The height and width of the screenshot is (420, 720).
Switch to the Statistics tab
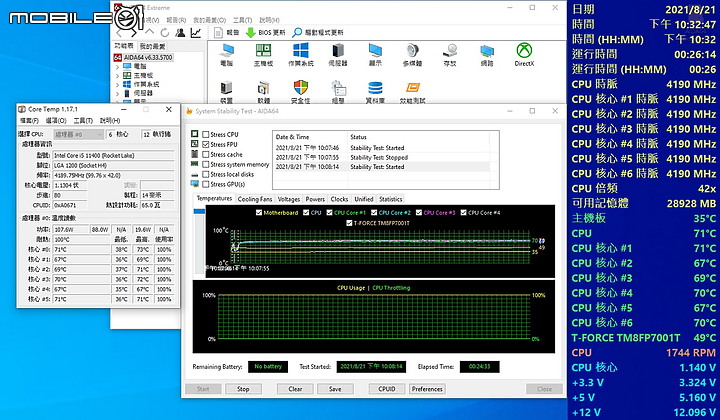coord(391,199)
